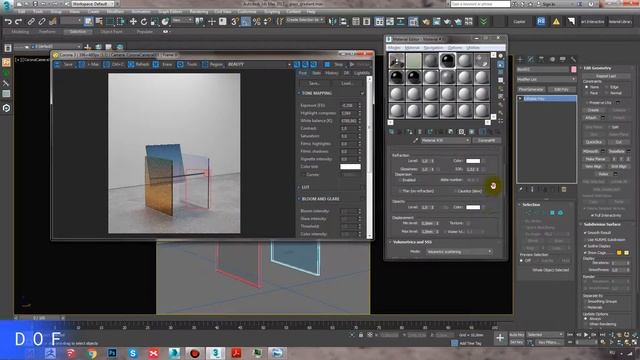Toggle the Percent Snap icon
Image resolution: width=640 pixels, height=360 pixels.
[x=256, y=22]
